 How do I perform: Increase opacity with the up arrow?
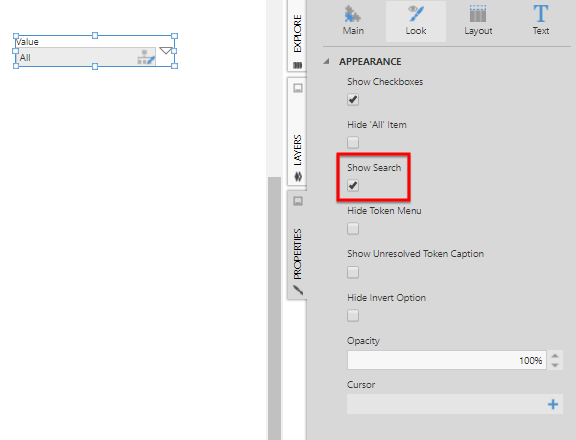[555, 356]
